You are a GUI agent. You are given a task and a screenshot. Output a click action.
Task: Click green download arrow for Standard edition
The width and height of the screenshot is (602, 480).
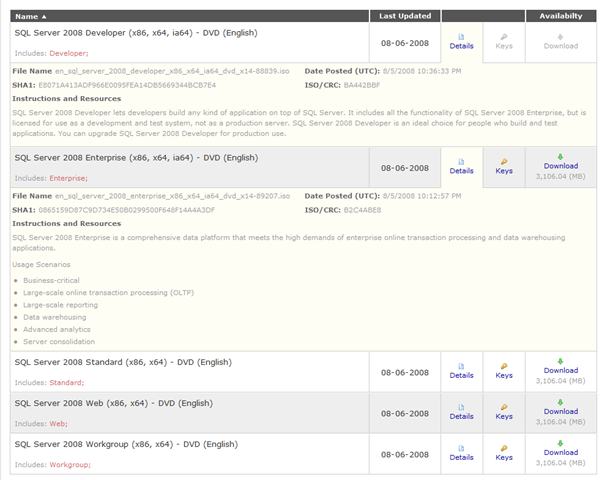pyautogui.click(x=561, y=361)
